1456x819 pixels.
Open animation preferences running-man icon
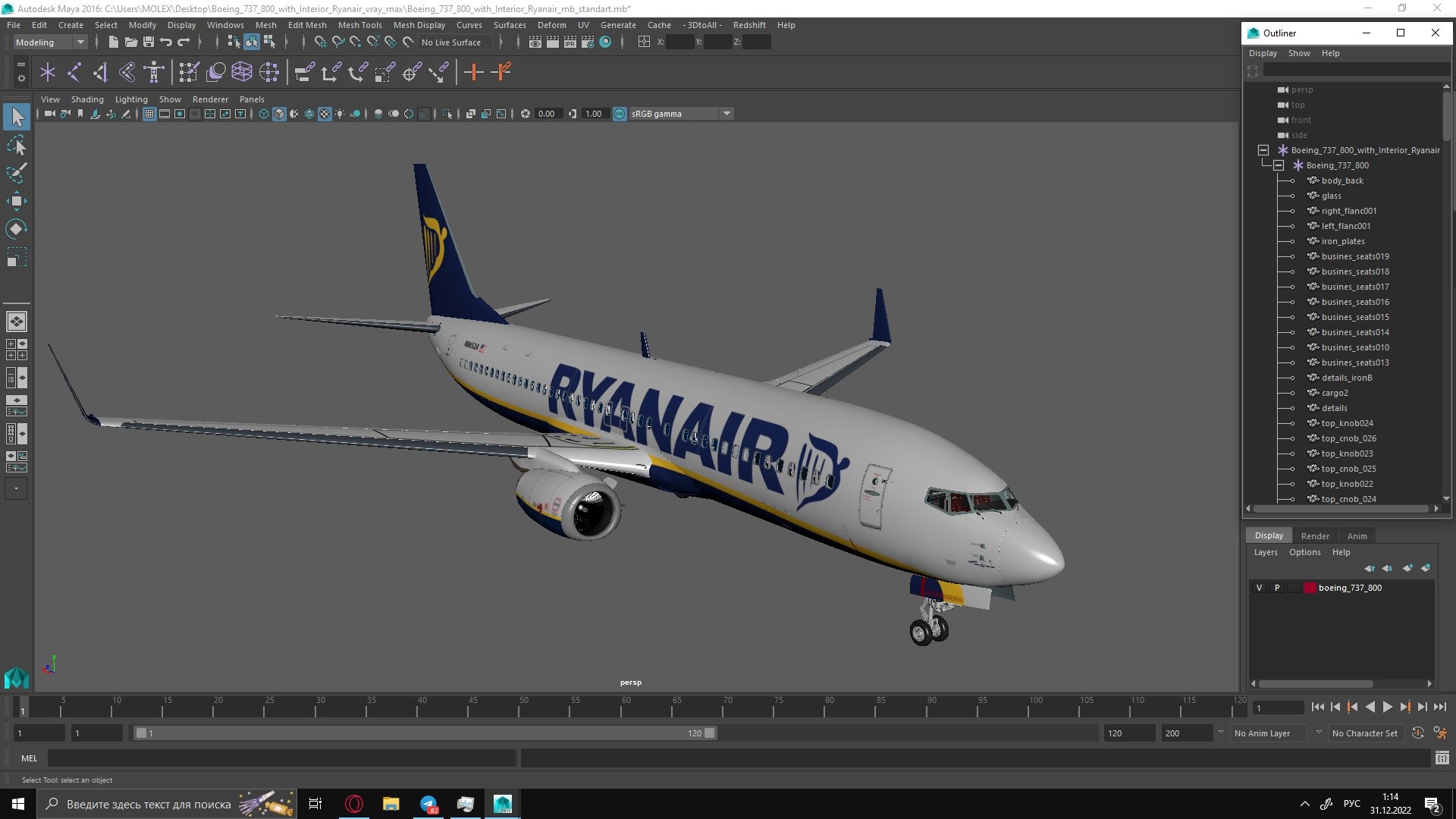coord(1441,733)
